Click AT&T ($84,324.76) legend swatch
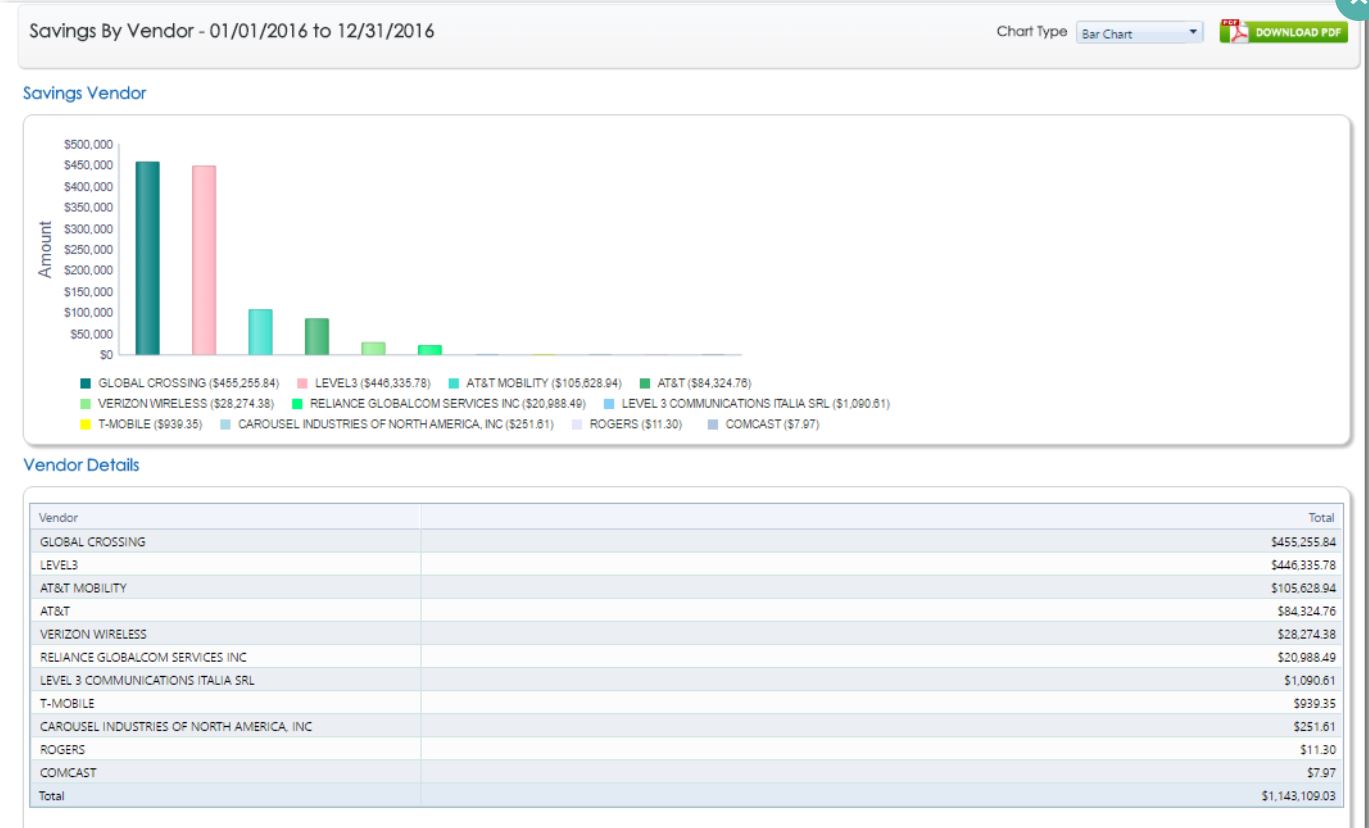This screenshot has height=828, width=1369. coord(645,383)
